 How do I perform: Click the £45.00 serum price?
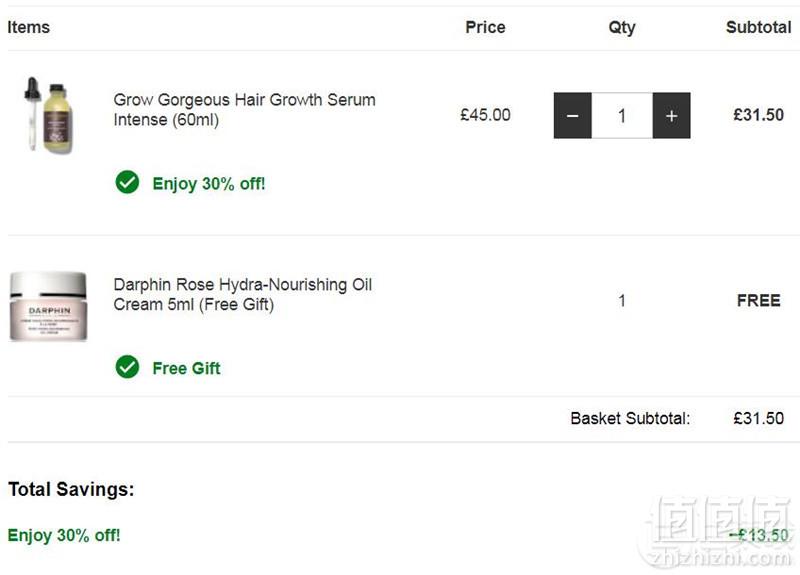pyautogui.click(x=485, y=115)
